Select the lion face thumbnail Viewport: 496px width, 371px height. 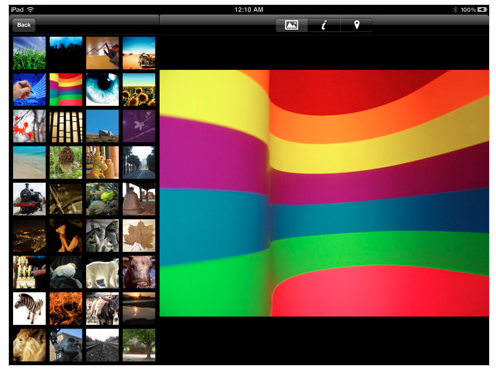click(x=29, y=345)
